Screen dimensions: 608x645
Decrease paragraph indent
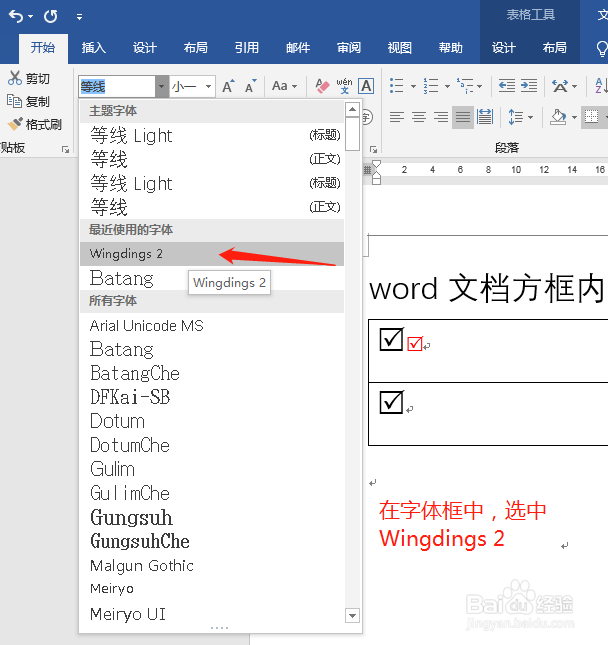[x=507, y=86]
